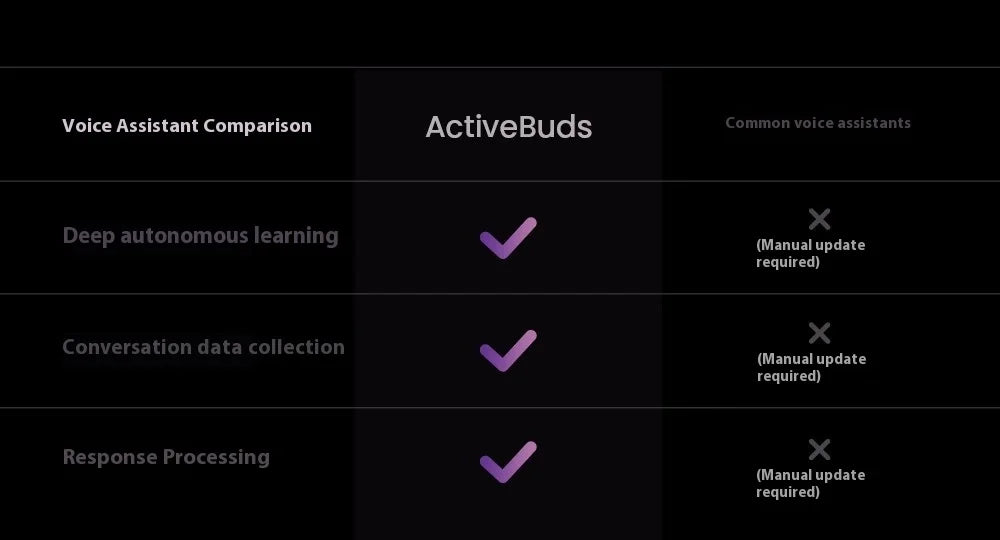The height and width of the screenshot is (540, 1000).
Task: Click the divider line above Conversation data collection
Action: point(500,294)
